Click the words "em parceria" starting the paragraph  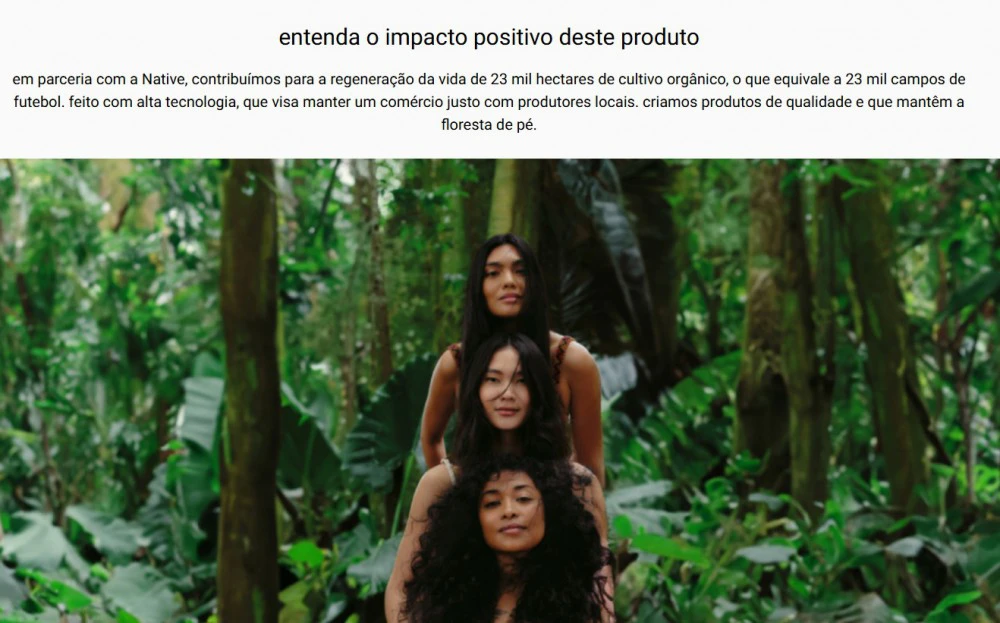click(x=52, y=79)
